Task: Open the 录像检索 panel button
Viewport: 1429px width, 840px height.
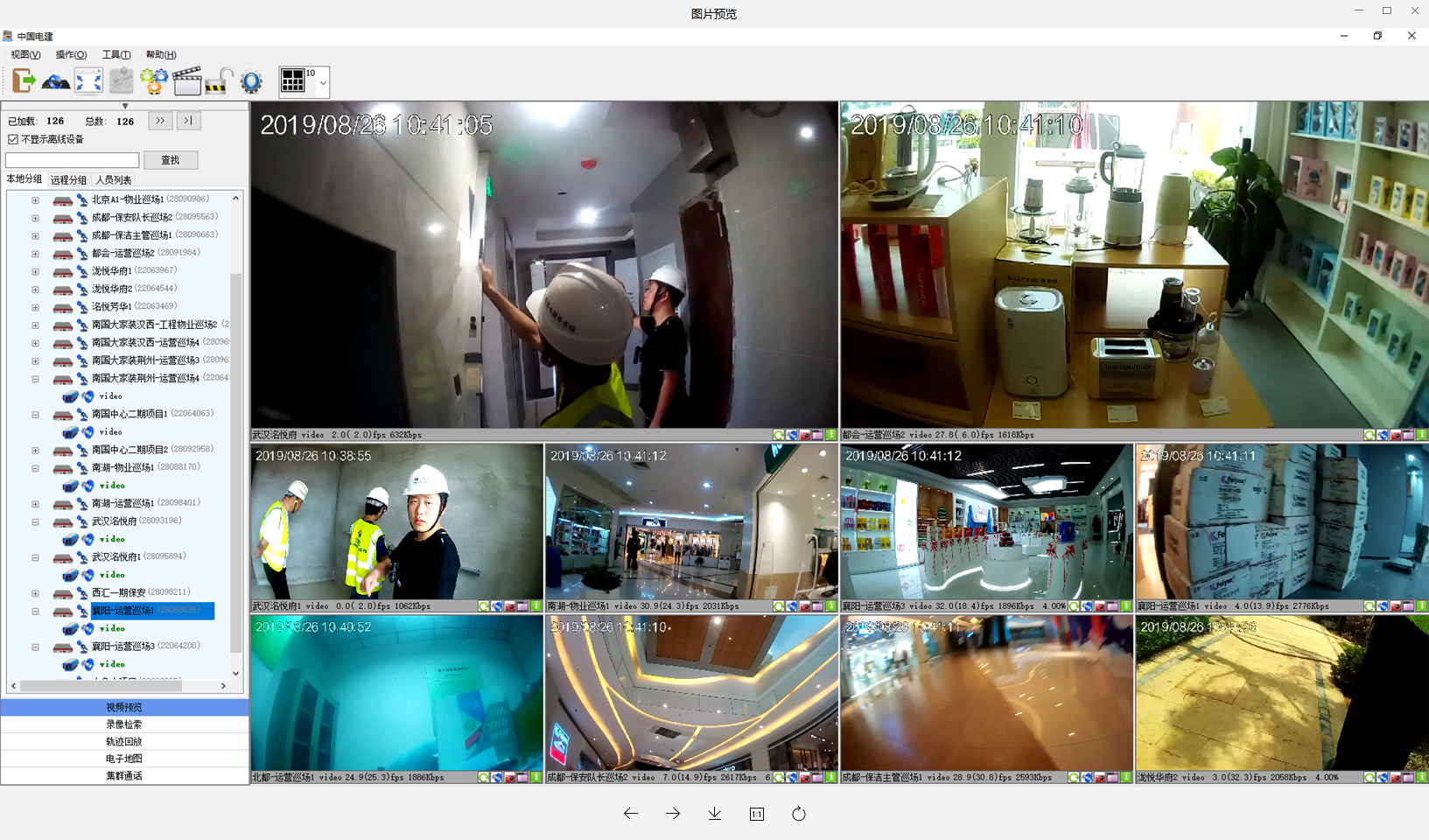Action: click(124, 724)
